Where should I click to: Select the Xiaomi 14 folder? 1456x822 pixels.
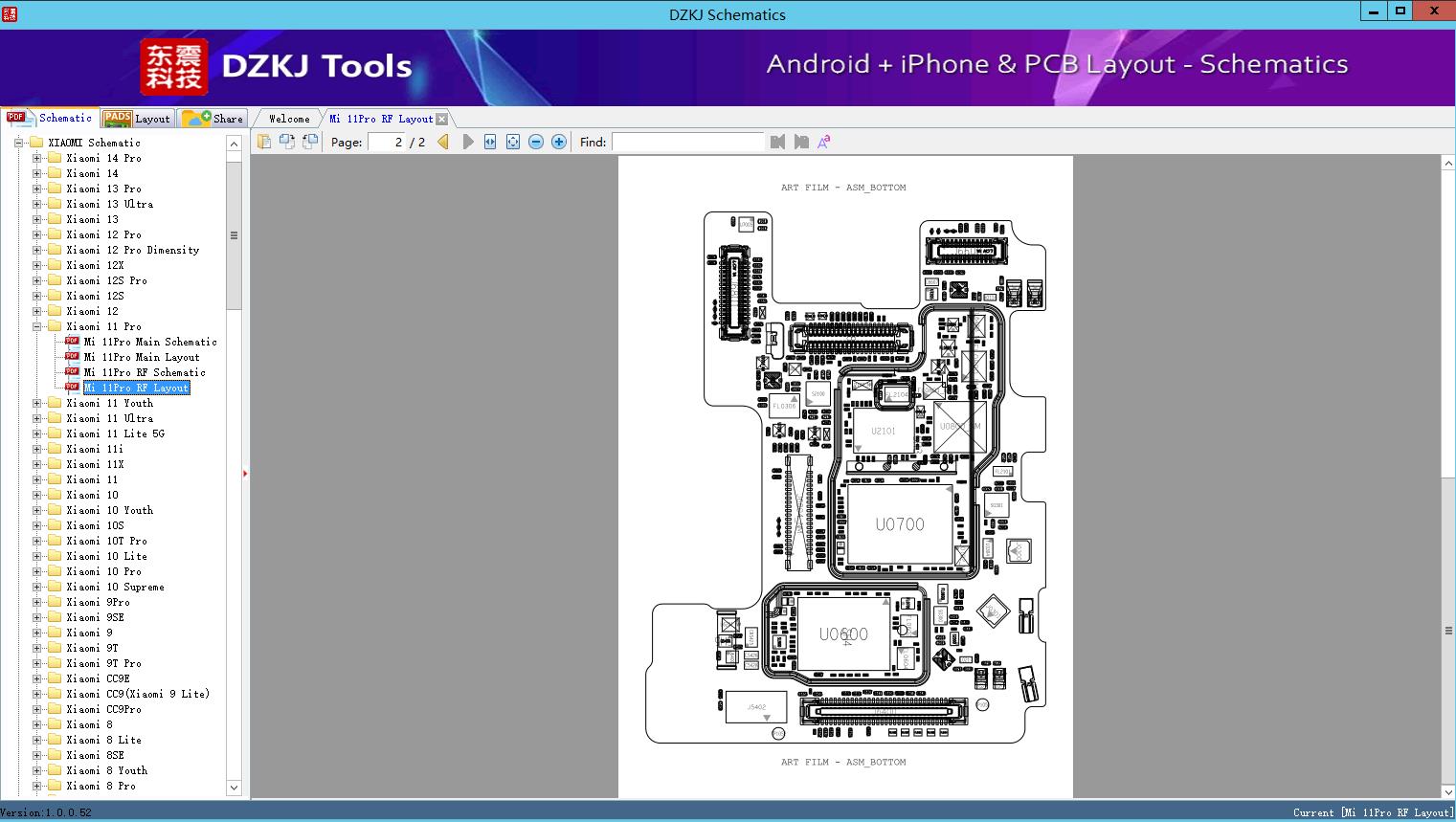92,173
